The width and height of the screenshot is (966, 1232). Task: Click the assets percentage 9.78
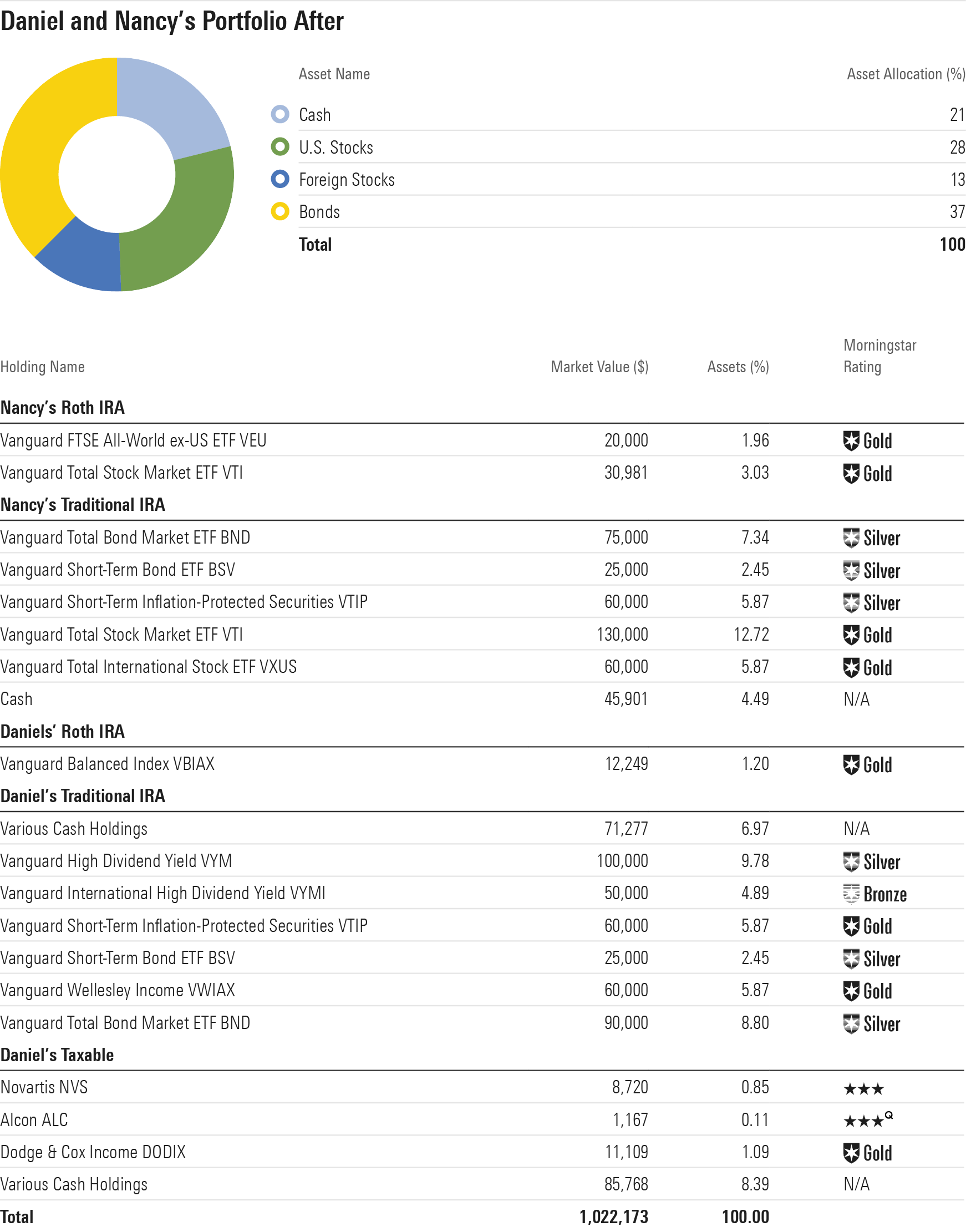tap(755, 861)
